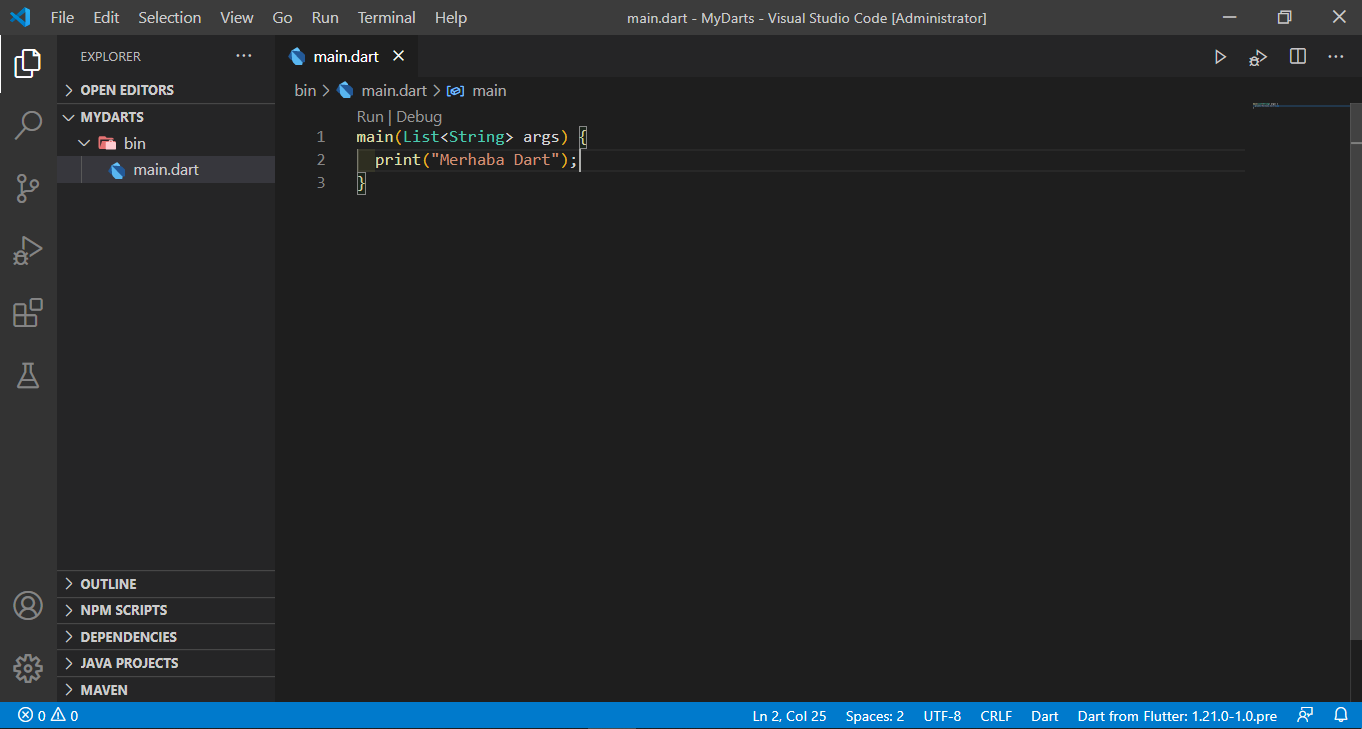Change the CRLF line ending setting
The width and height of the screenshot is (1362, 729).
pyautogui.click(x=995, y=716)
